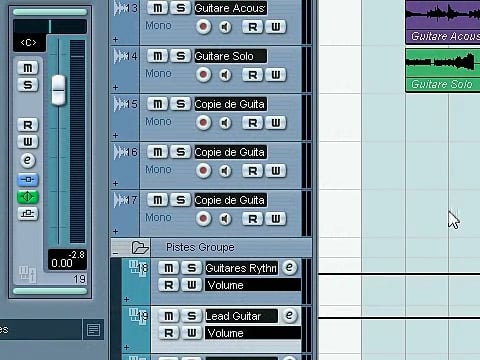Image resolution: width=480 pixels, height=360 pixels.
Task: Click monitor speaker icon on track 15
Action: [x=225, y=123]
